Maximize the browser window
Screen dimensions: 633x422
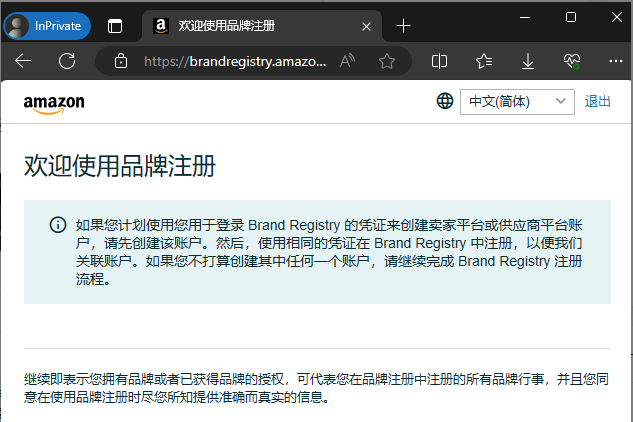(571, 17)
